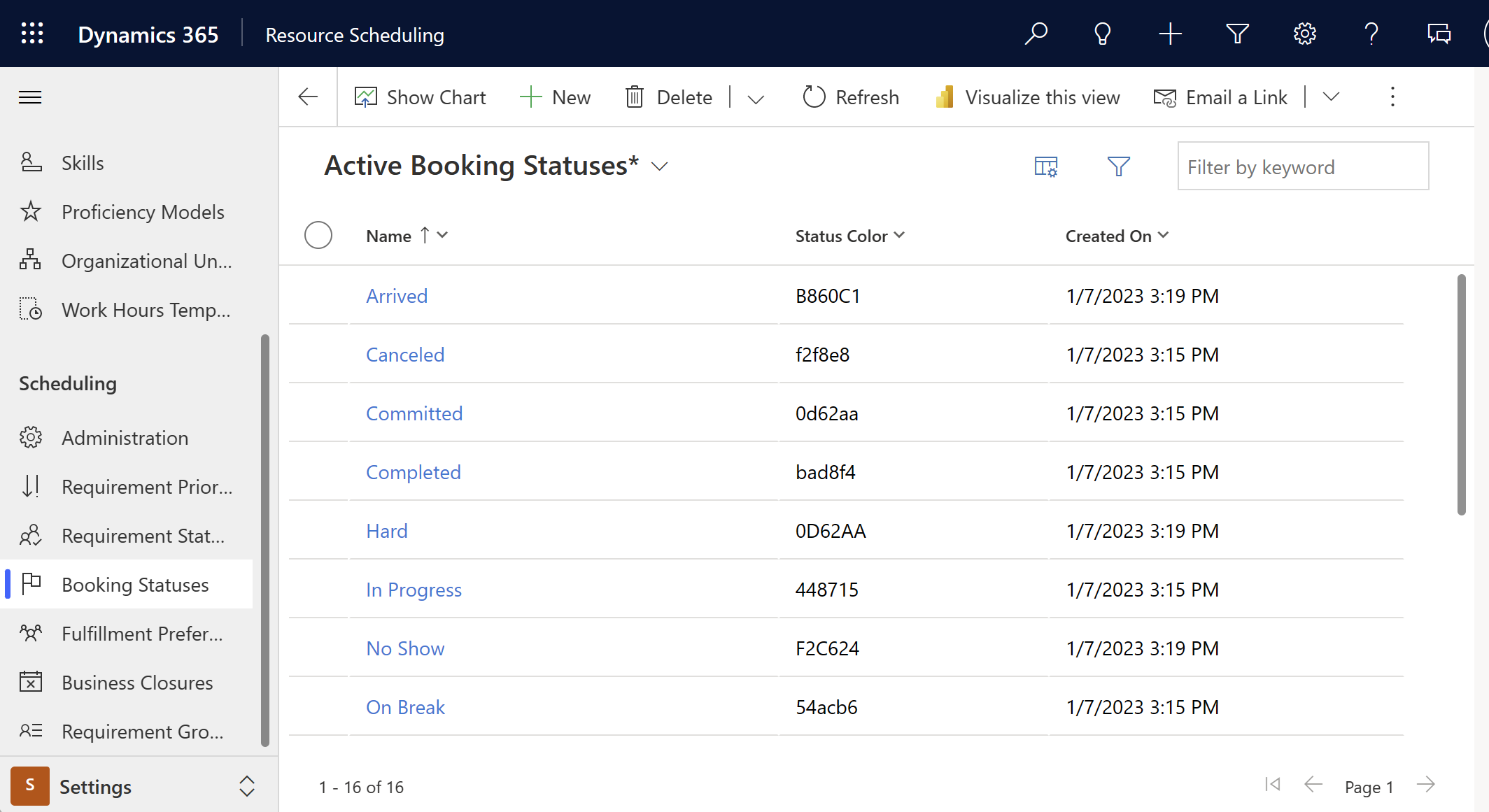Click the Arrived booking status link
1489x812 pixels.
click(395, 295)
